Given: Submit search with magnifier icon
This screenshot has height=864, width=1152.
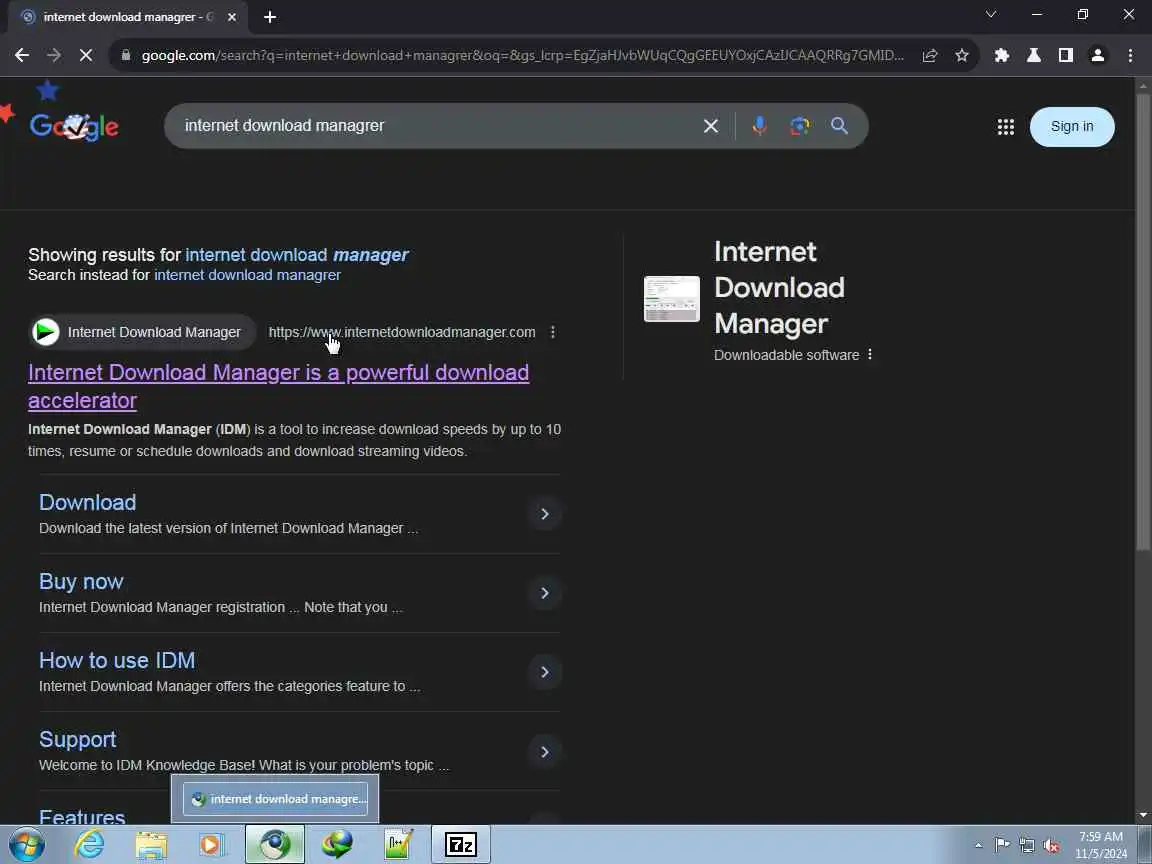Looking at the screenshot, I should (839, 126).
